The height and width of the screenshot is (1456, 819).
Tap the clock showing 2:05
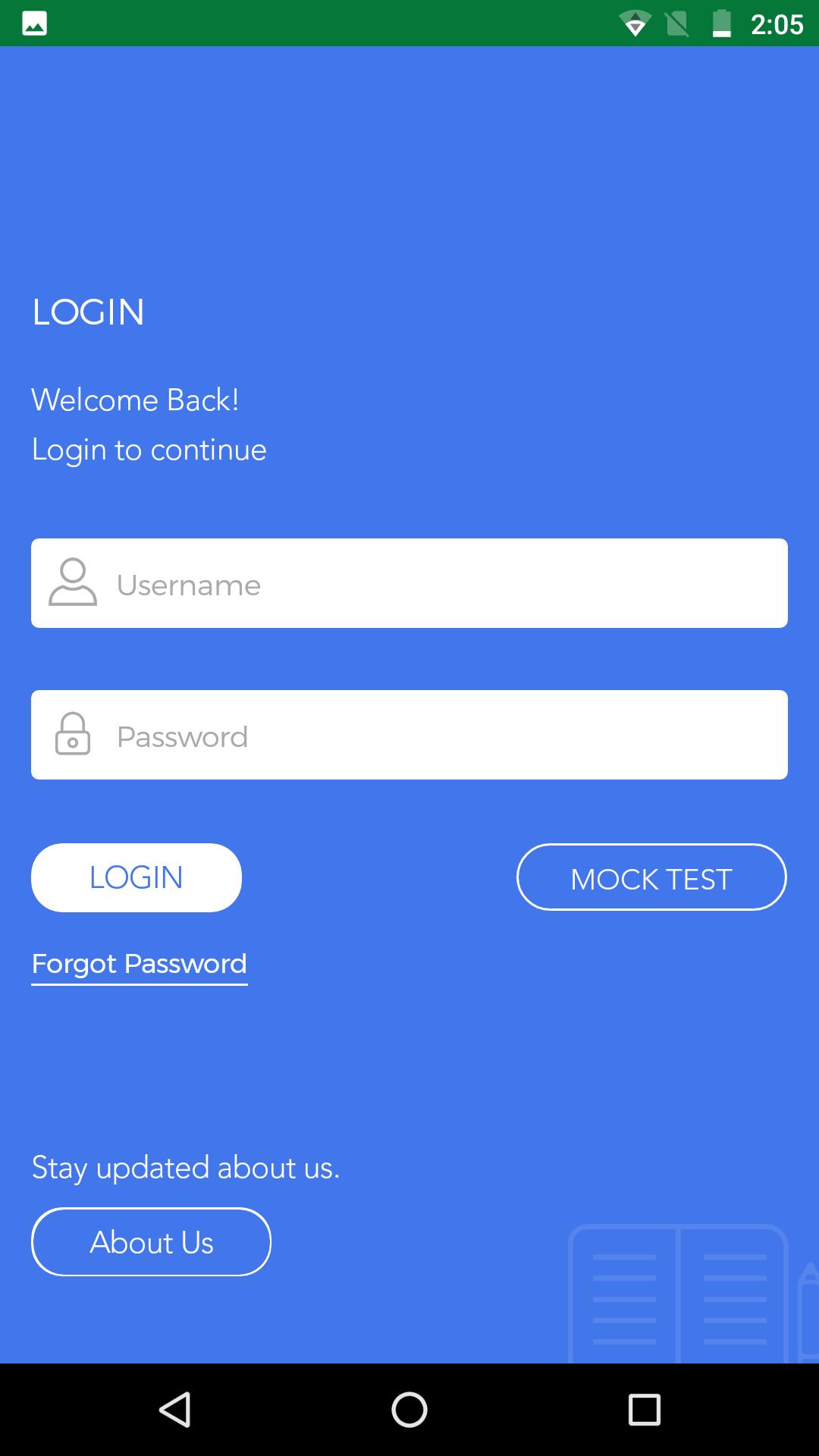click(x=777, y=24)
